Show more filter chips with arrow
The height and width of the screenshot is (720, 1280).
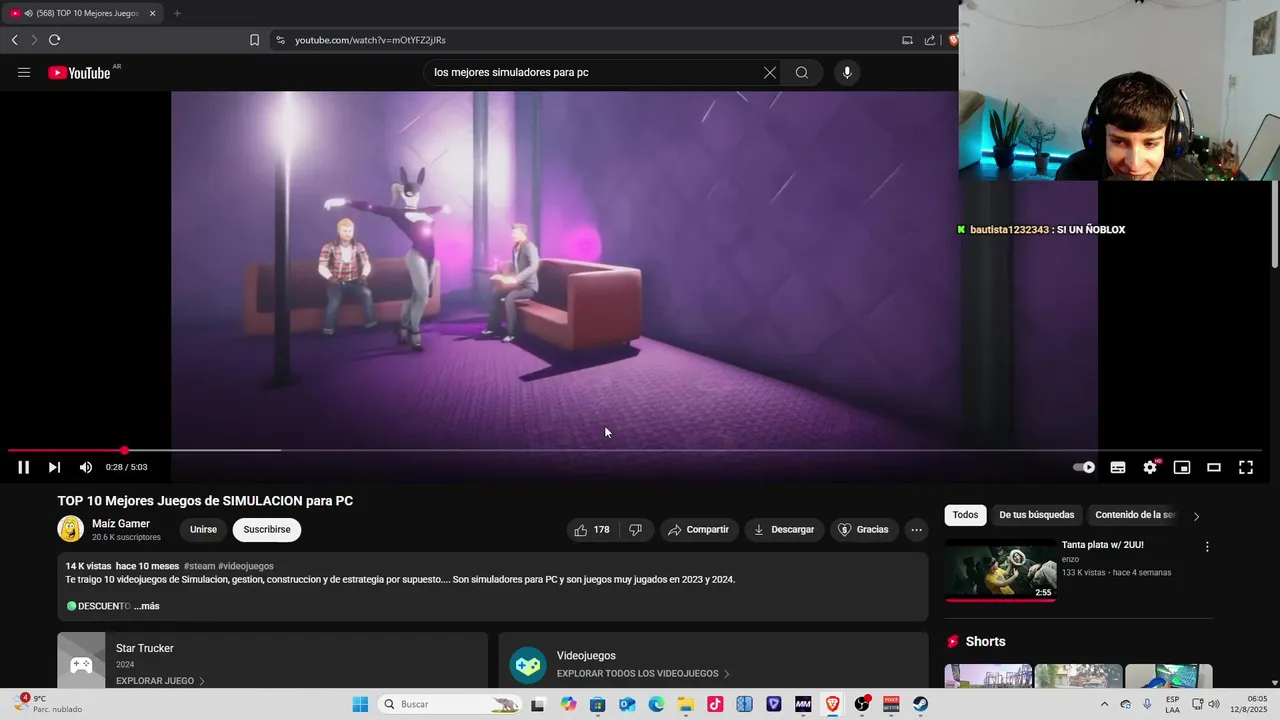pyautogui.click(x=1196, y=516)
